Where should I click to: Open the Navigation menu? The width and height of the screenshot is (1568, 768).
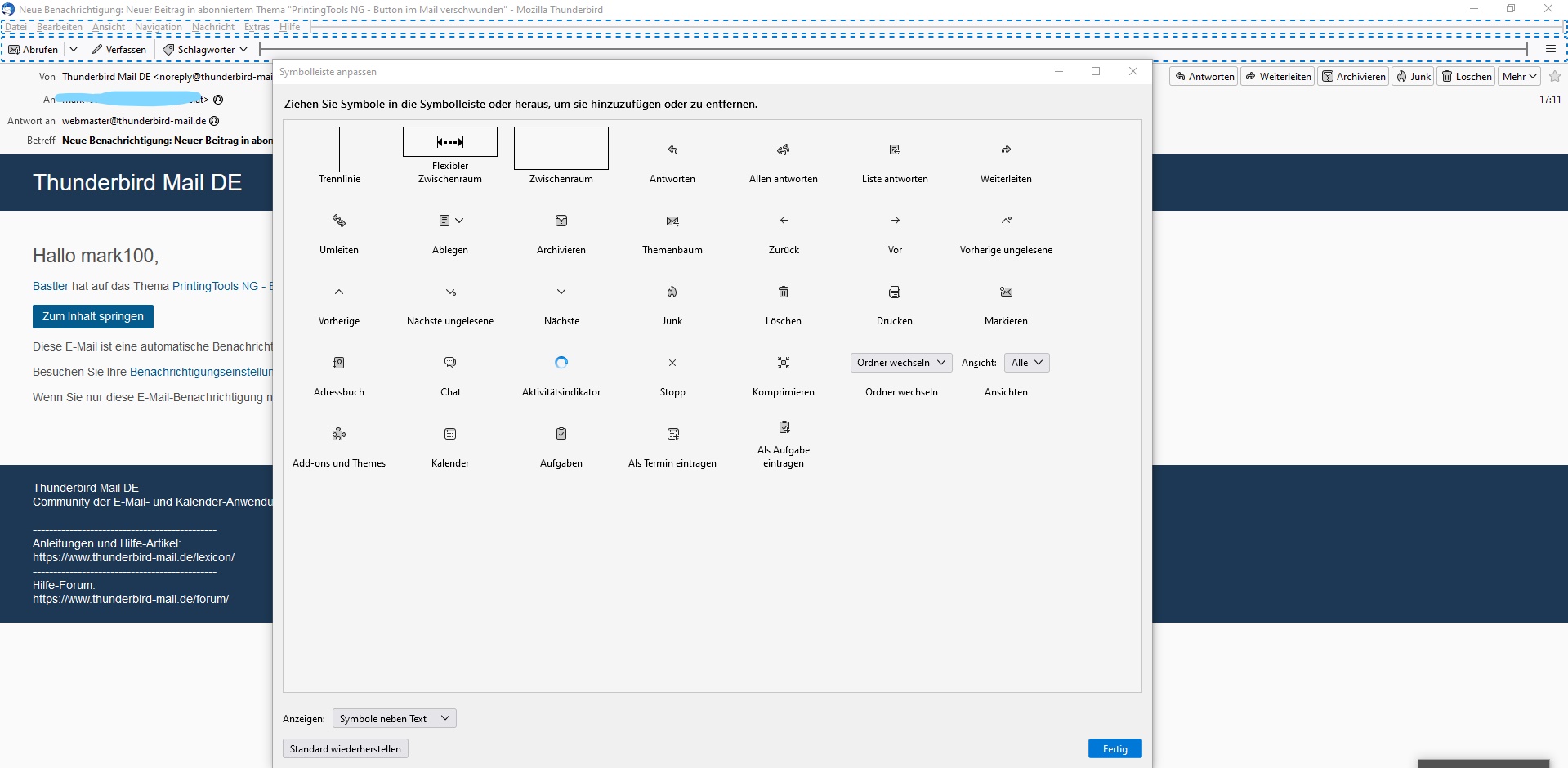pos(159,27)
